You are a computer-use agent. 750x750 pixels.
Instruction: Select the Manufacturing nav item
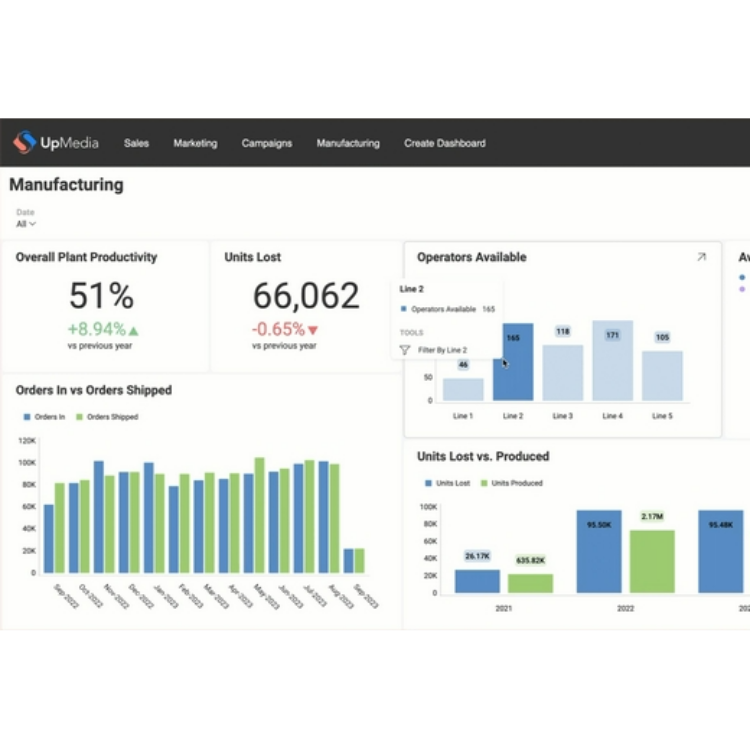pyautogui.click(x=348, y=143)
